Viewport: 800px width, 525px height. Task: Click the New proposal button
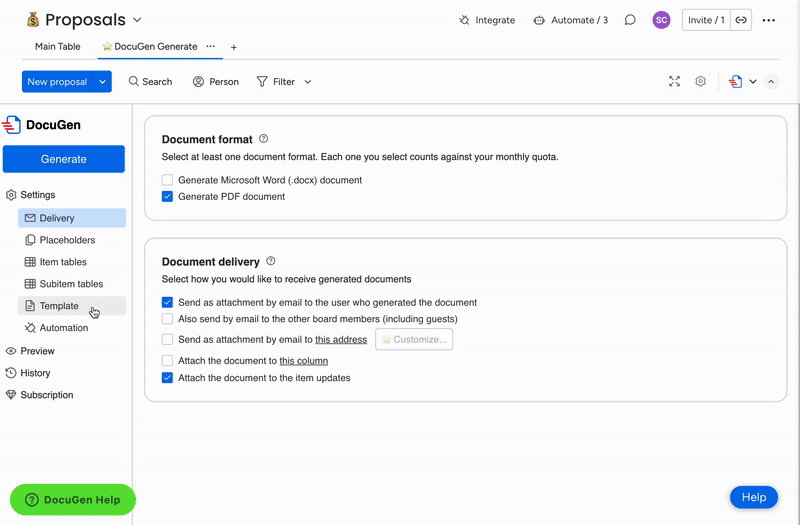(57, 82)
